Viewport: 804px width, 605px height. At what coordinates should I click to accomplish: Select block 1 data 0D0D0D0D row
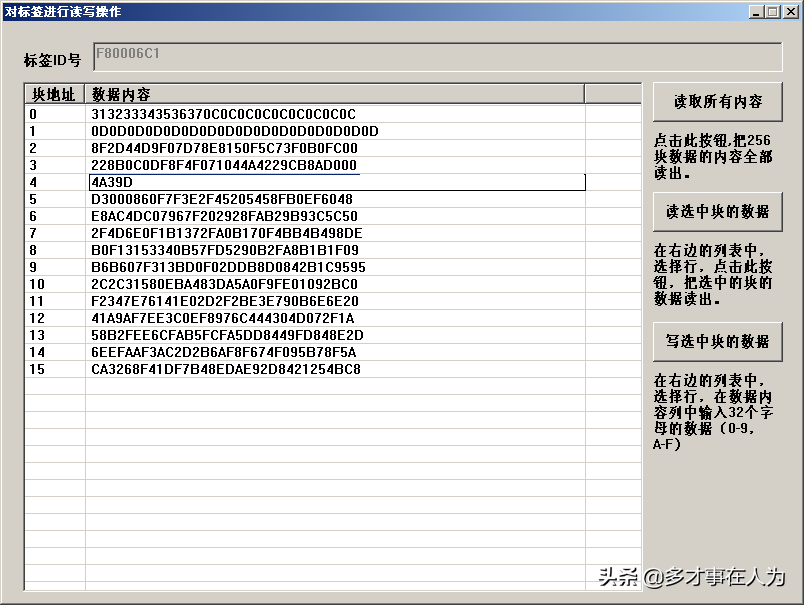coord(235,131)
